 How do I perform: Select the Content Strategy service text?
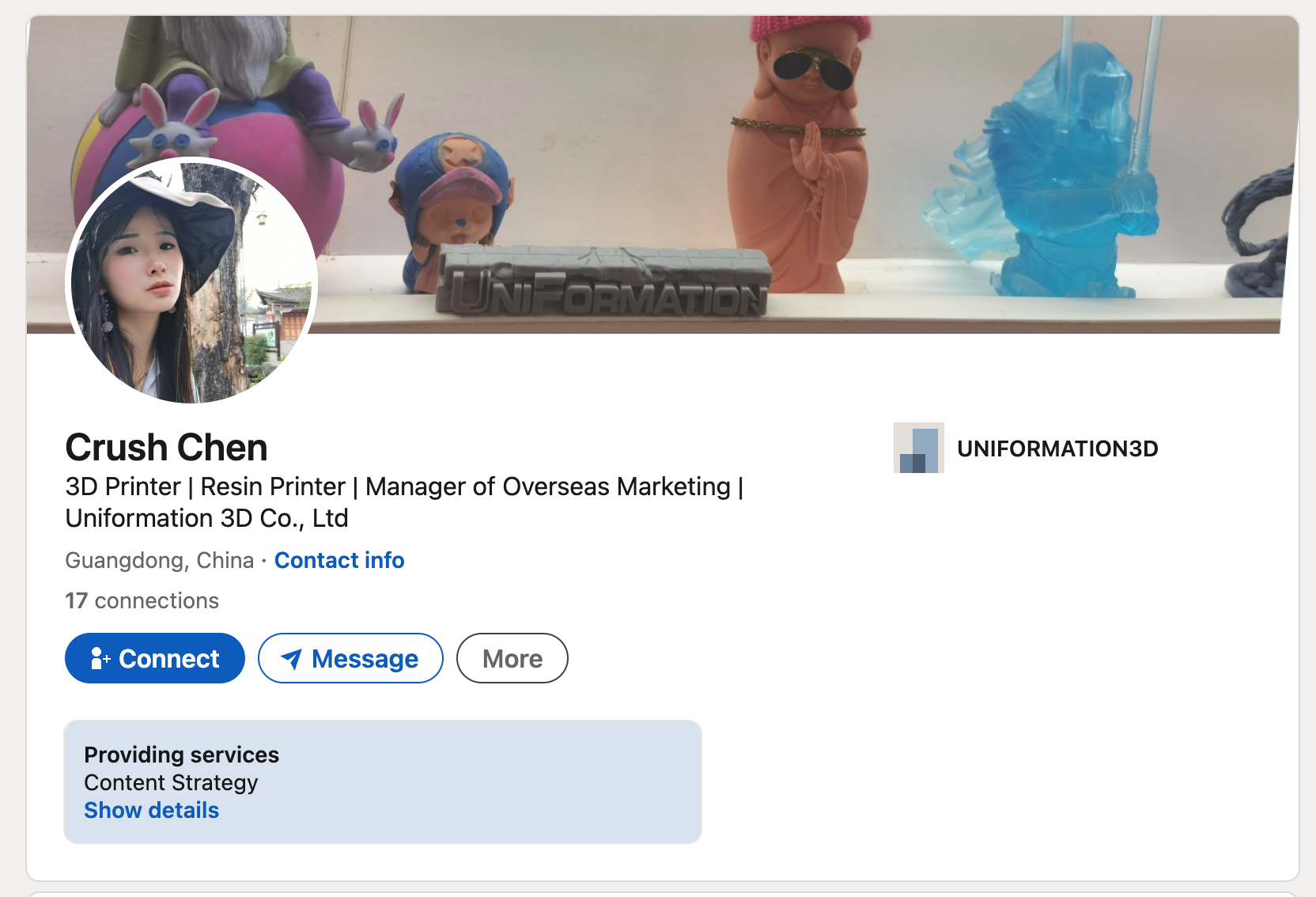coord(171,782)
